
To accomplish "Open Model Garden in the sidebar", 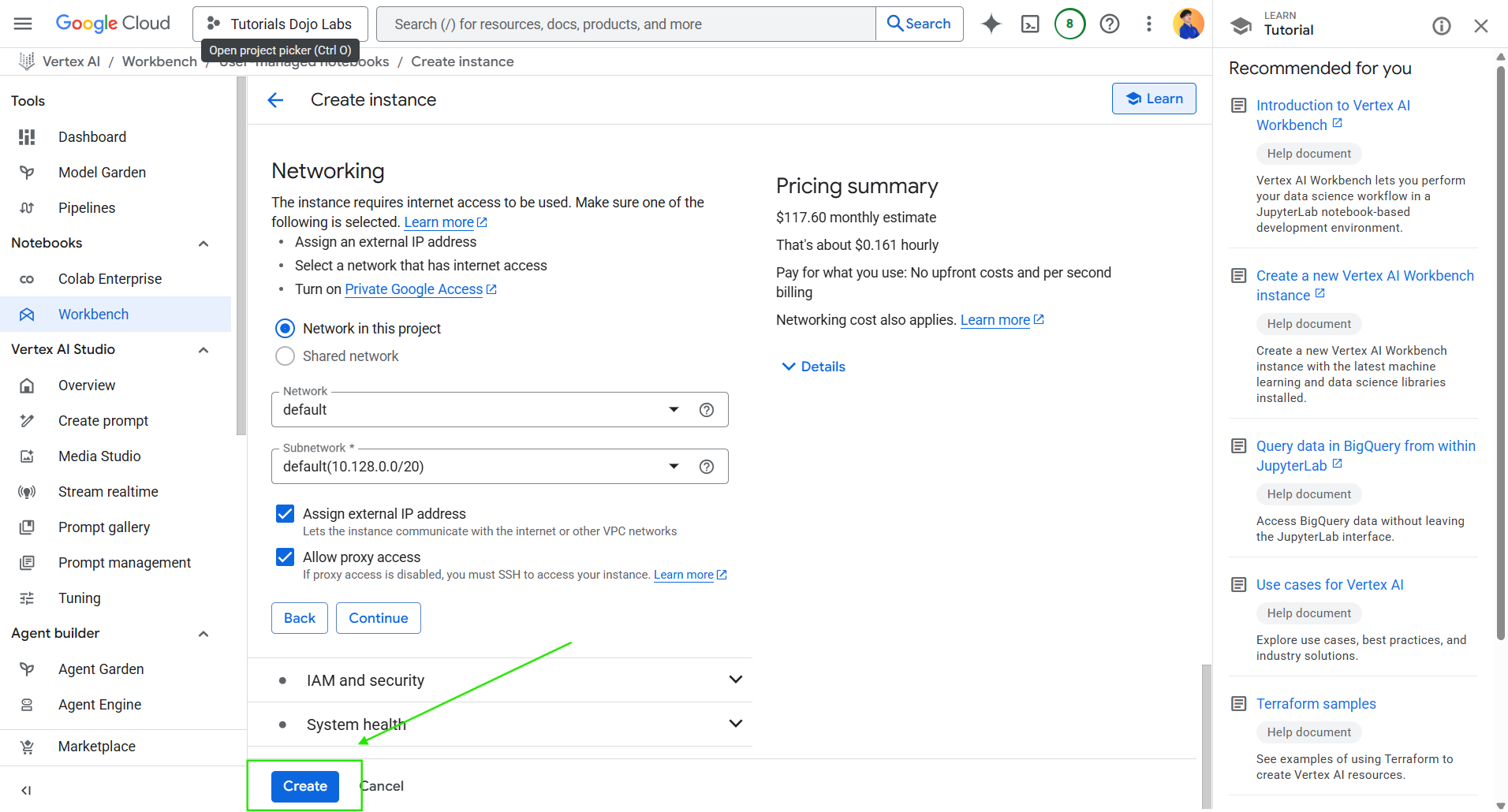I will (102, 173).
